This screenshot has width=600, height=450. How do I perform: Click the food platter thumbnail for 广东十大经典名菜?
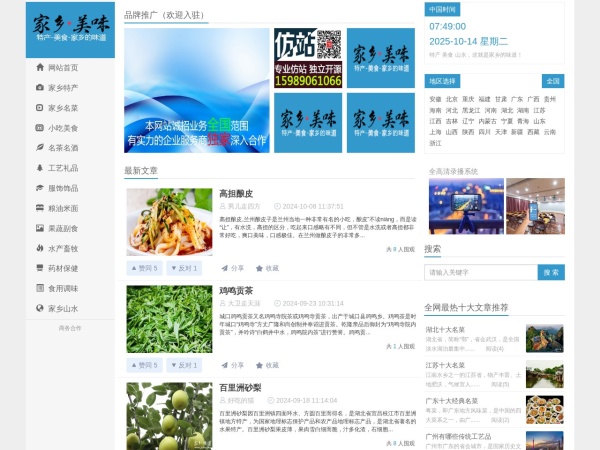click(545, 410)
